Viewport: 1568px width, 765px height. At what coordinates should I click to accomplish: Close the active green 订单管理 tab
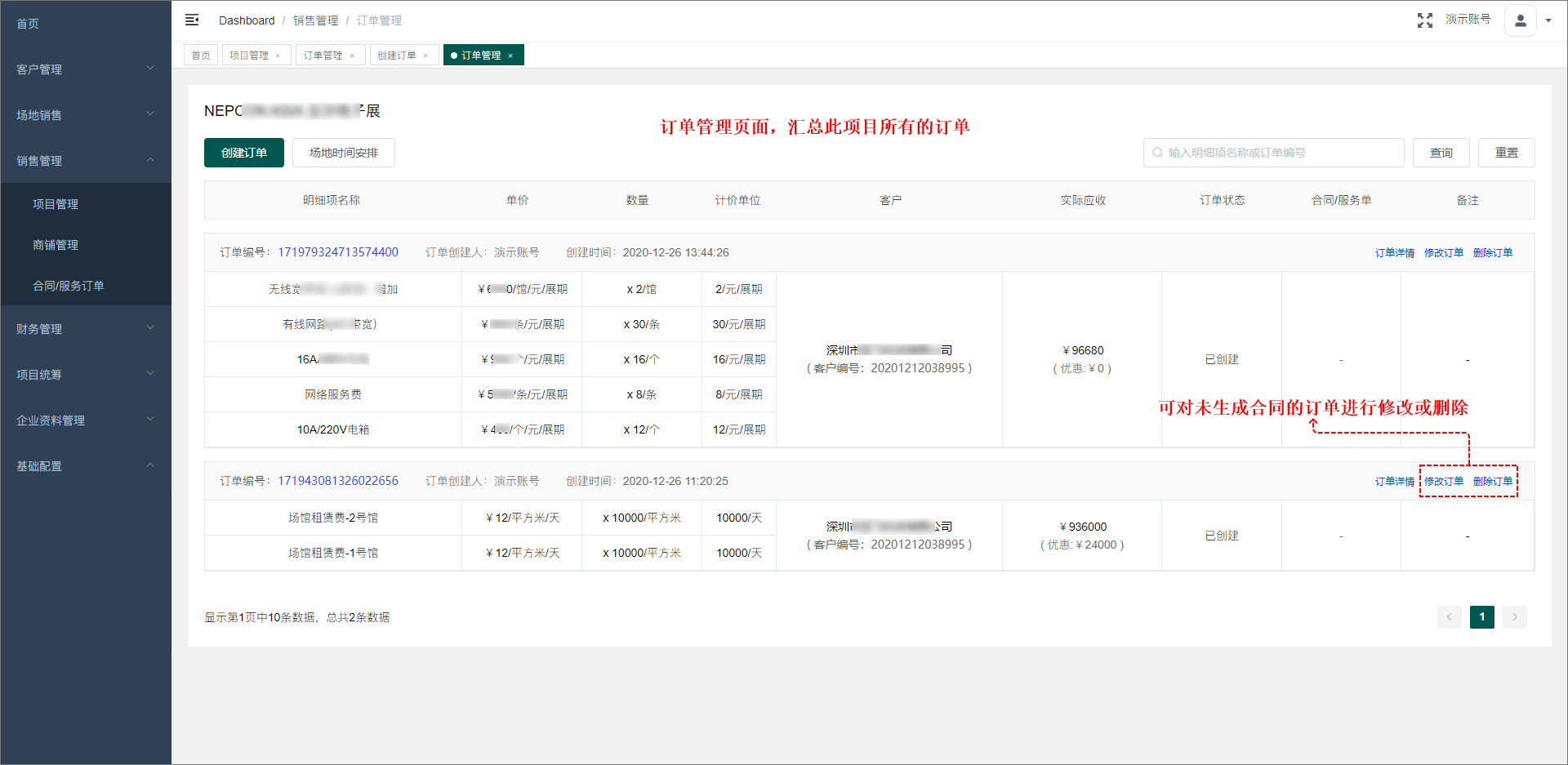click(x=510, y=56)
